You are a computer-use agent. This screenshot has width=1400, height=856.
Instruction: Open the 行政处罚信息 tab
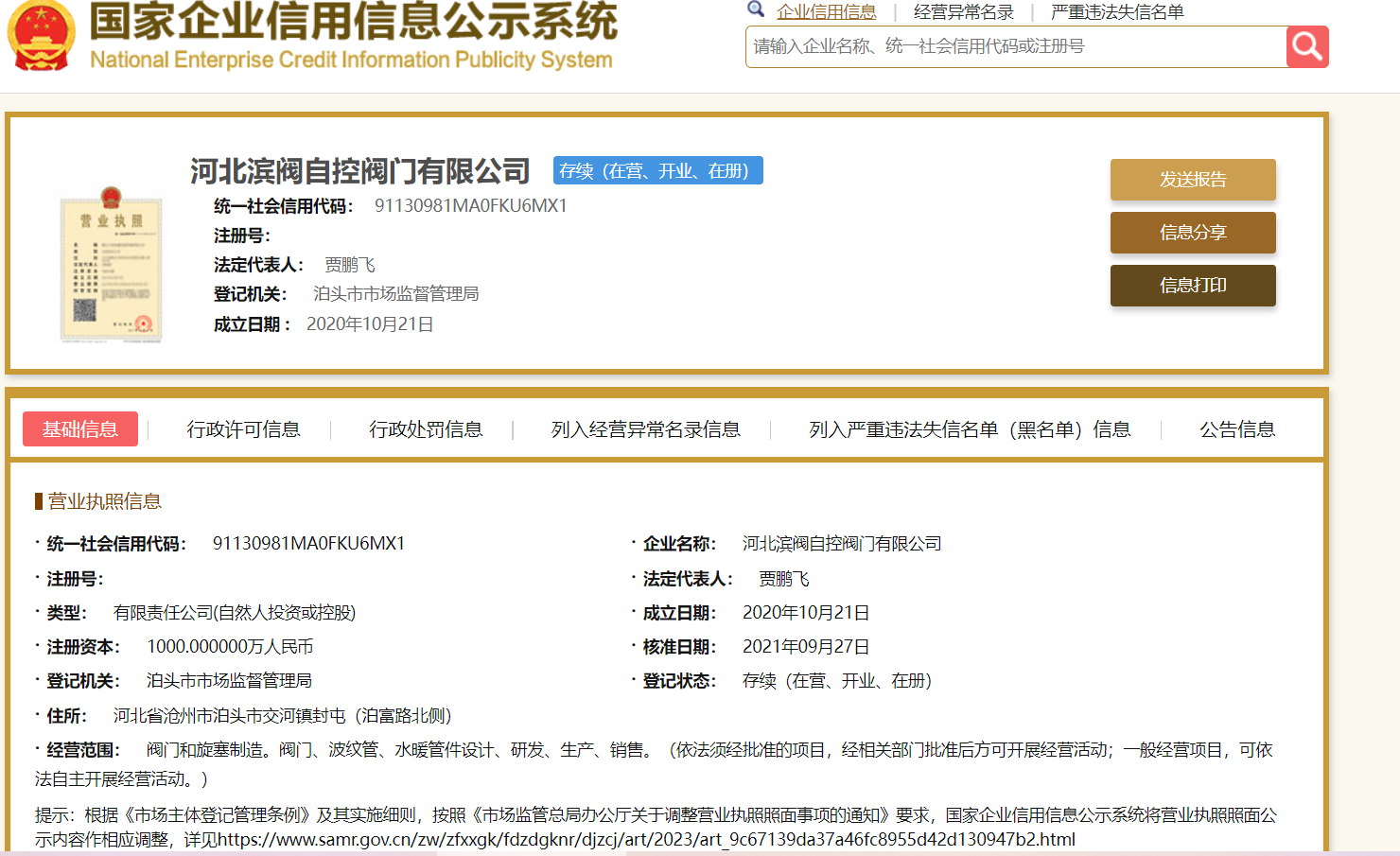(426, 429)
